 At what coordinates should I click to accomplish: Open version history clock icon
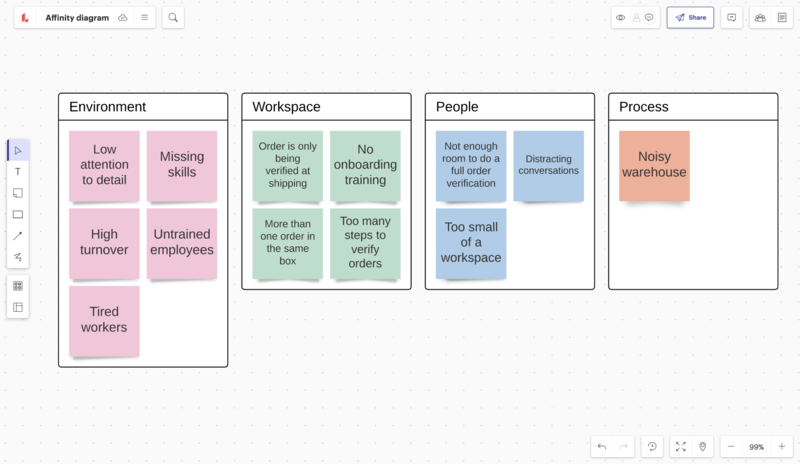(651, 447)
